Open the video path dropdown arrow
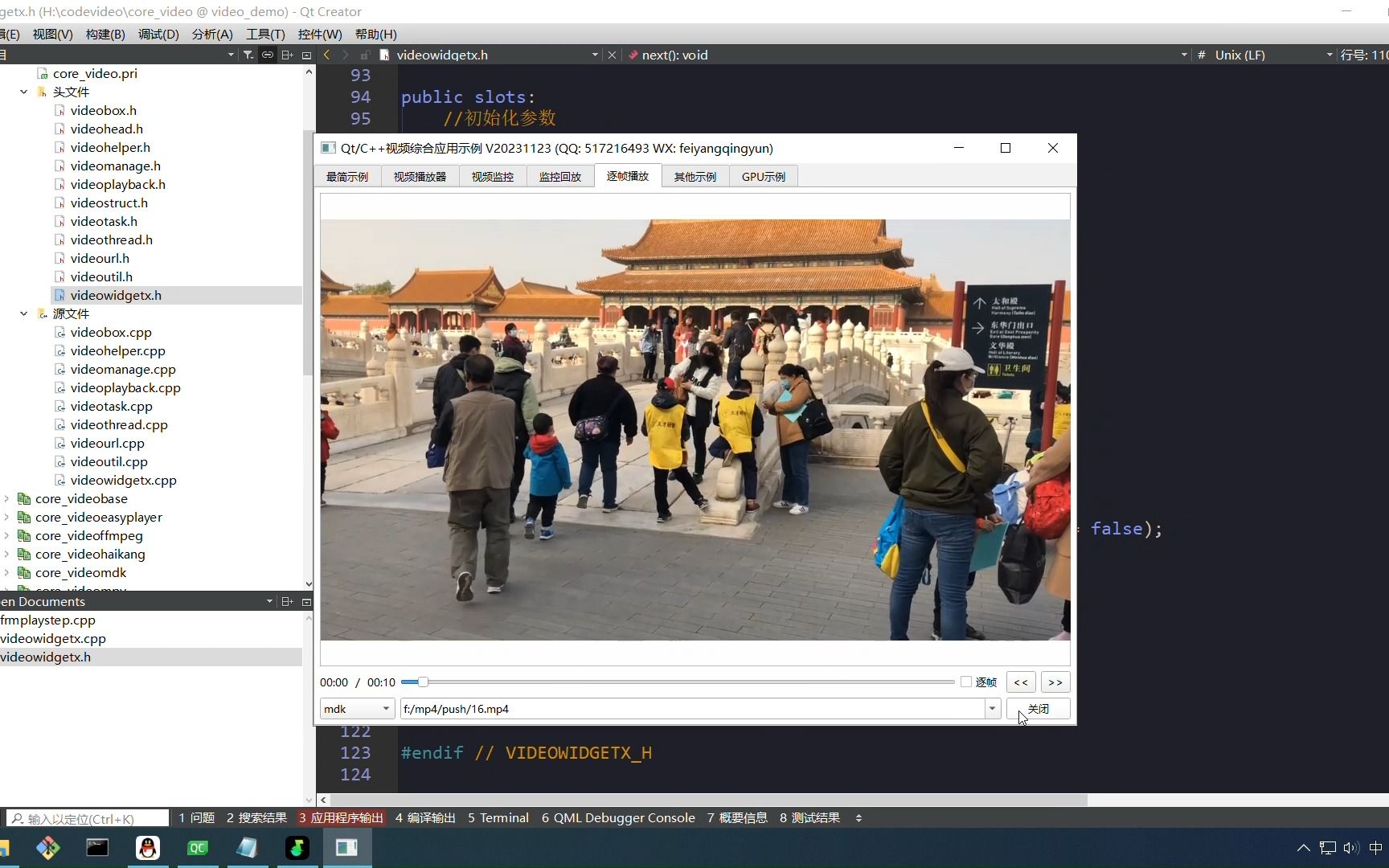This screenshot has height=868, width=1389. click(x=992, y=709)
